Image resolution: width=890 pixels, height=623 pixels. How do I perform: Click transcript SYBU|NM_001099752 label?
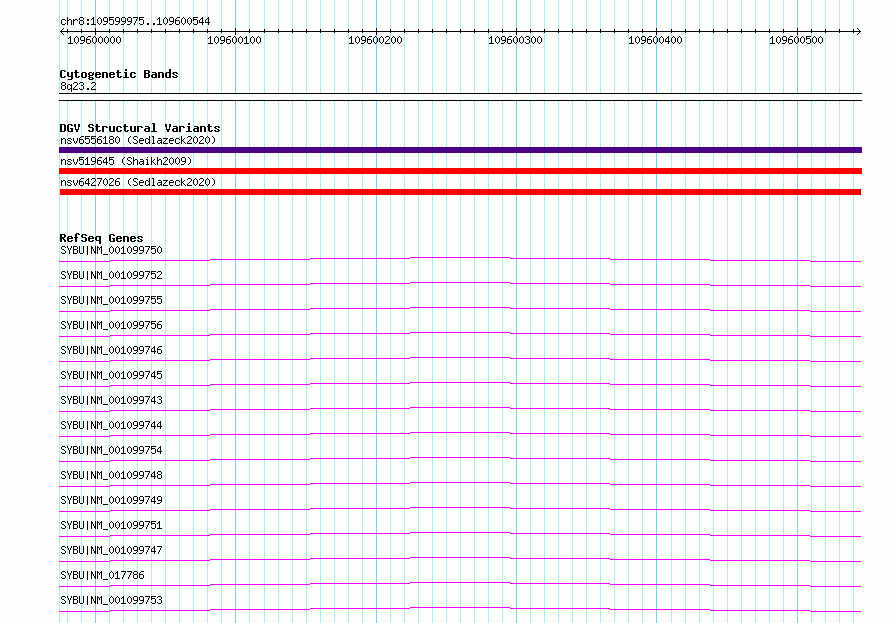pos(111,275)
